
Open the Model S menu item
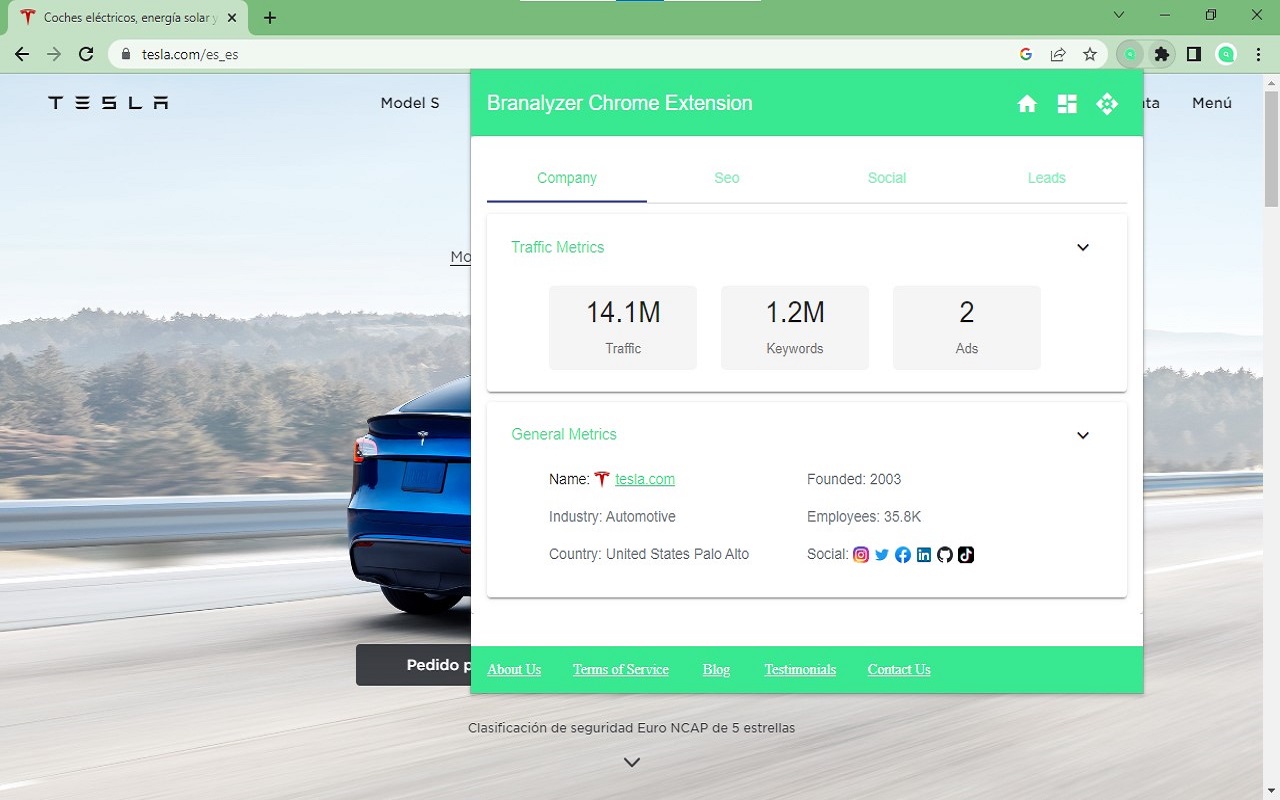pos(410,103)
